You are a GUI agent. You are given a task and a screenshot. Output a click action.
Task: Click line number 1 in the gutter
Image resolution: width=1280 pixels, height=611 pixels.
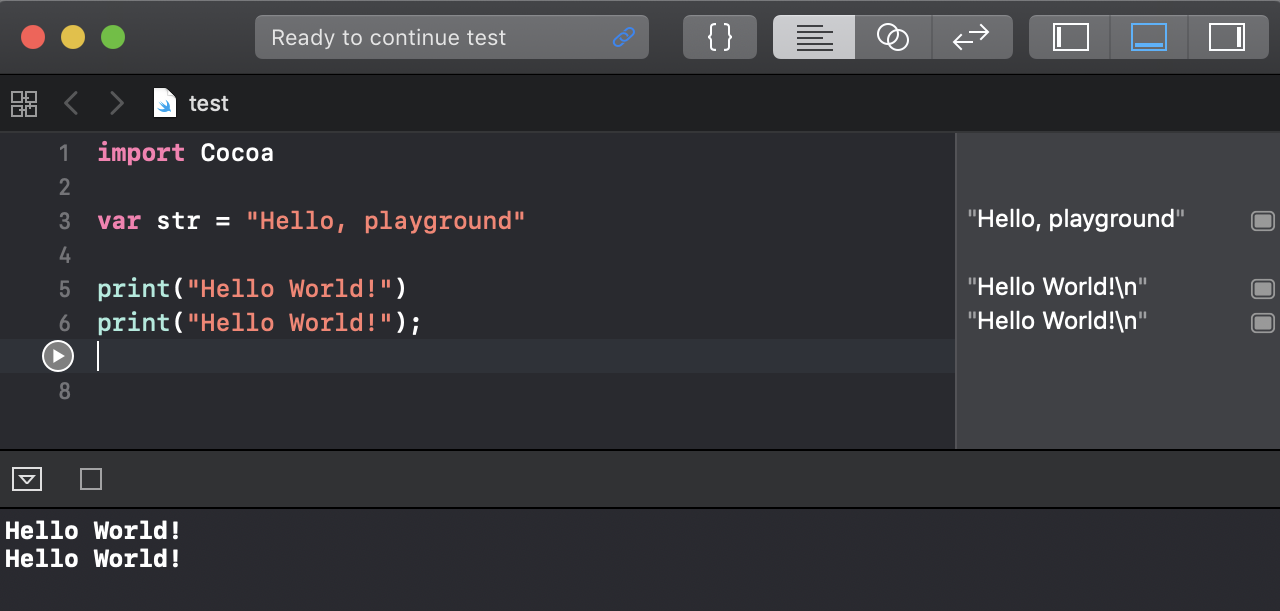pos(65,153)
